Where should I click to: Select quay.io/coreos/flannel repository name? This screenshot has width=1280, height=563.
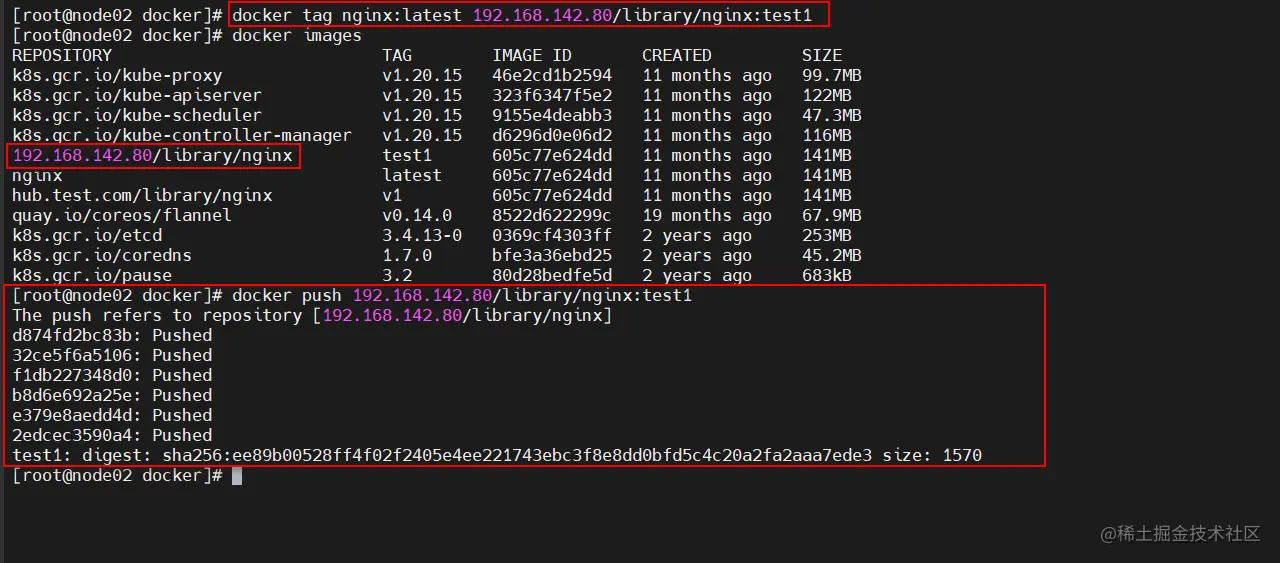[122, 215]
